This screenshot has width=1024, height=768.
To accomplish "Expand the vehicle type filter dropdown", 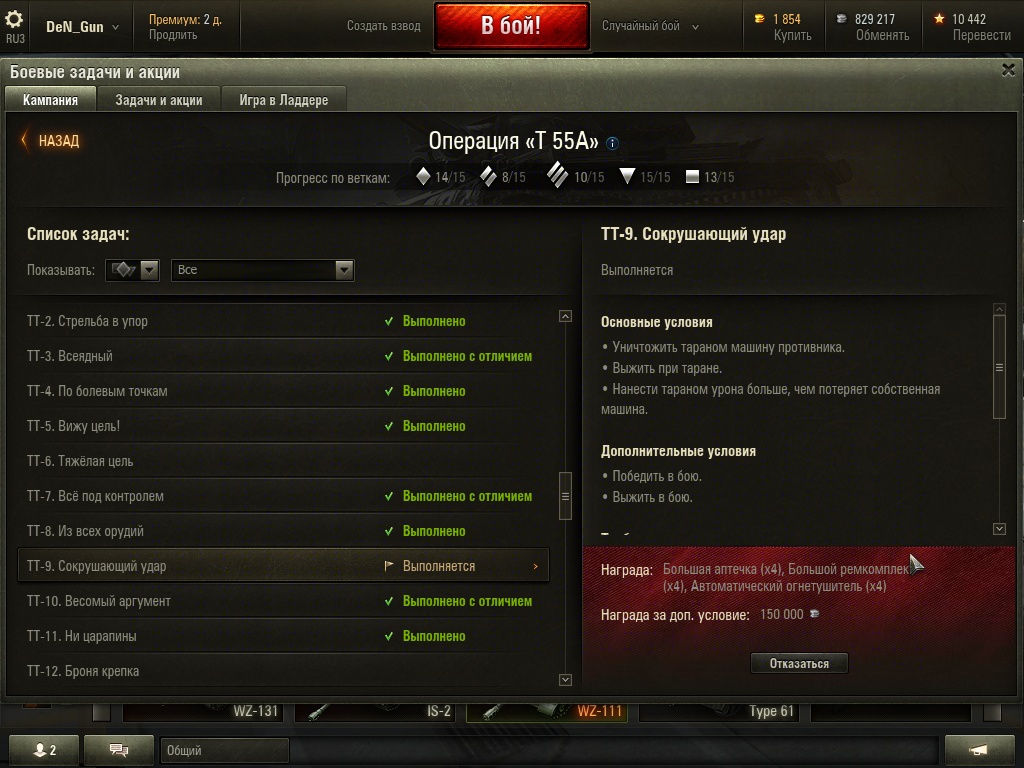I will 132,270.
